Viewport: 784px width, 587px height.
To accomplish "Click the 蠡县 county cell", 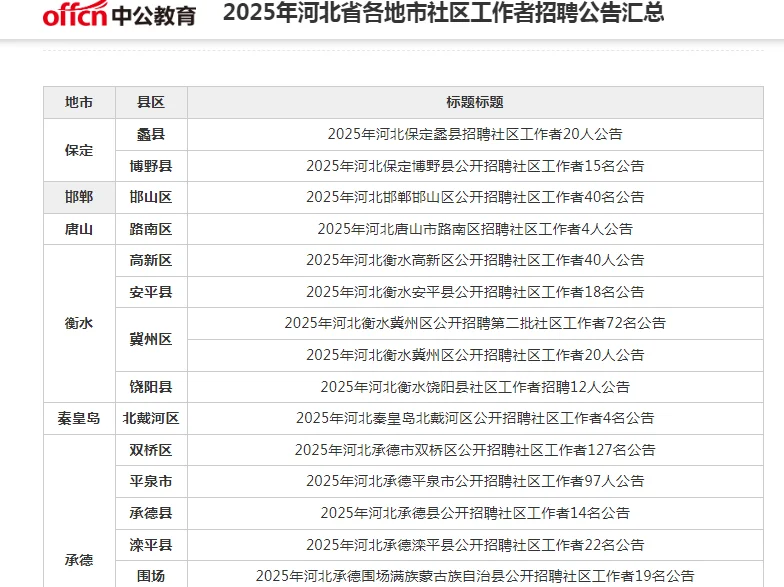I will coord(151,134).
